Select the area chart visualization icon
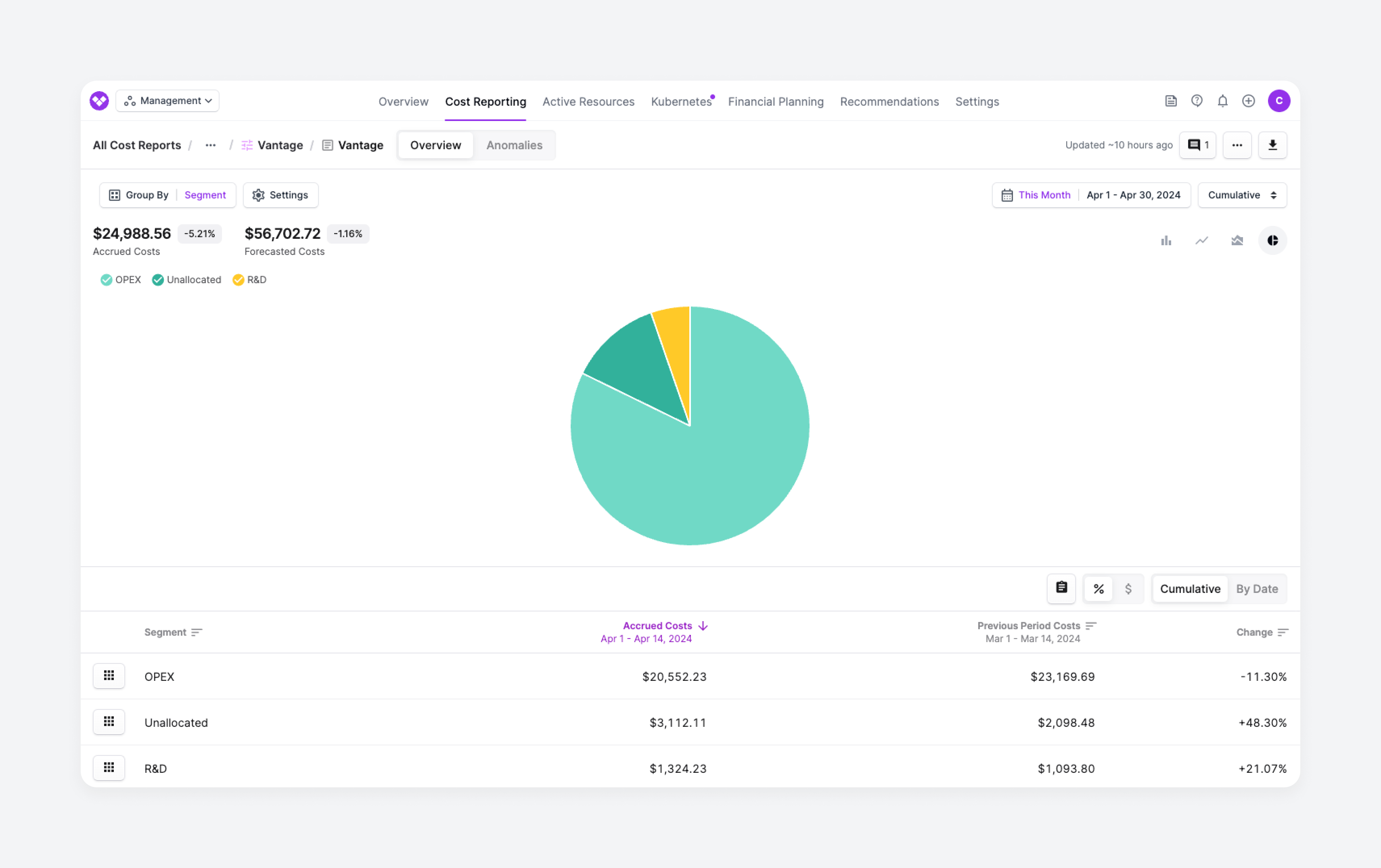The width and height of the screenshot is (1381, 868). [1237, 240]
